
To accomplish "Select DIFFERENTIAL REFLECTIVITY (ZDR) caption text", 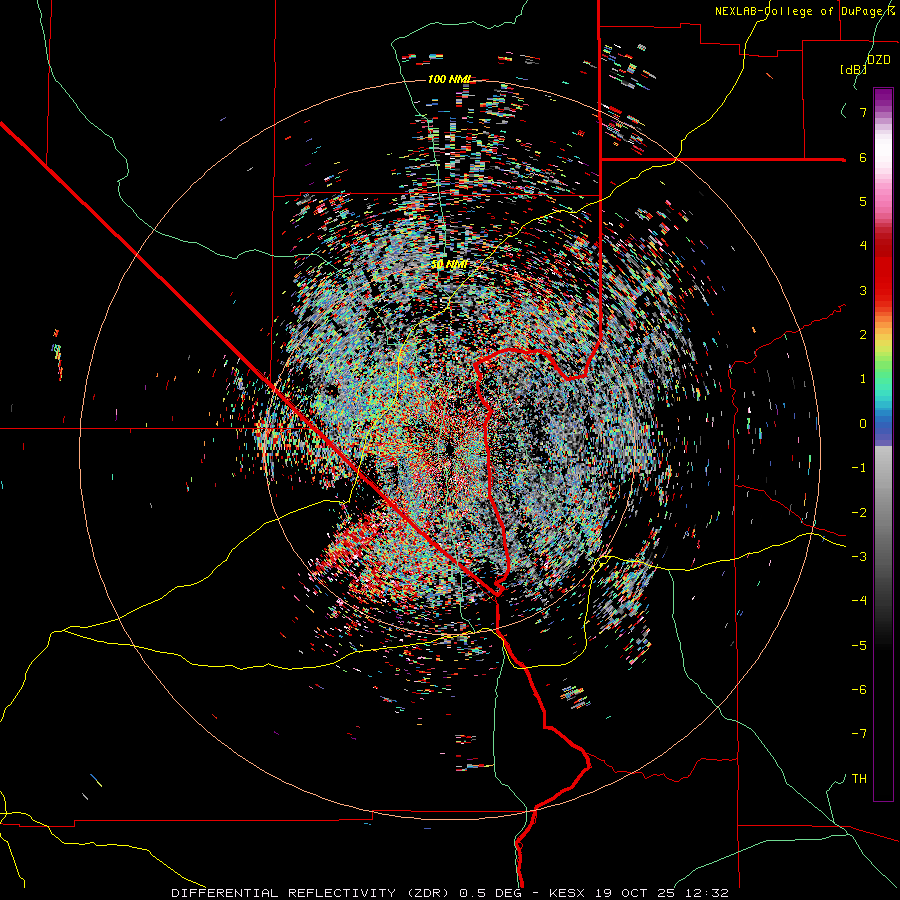I will point(312,893).
